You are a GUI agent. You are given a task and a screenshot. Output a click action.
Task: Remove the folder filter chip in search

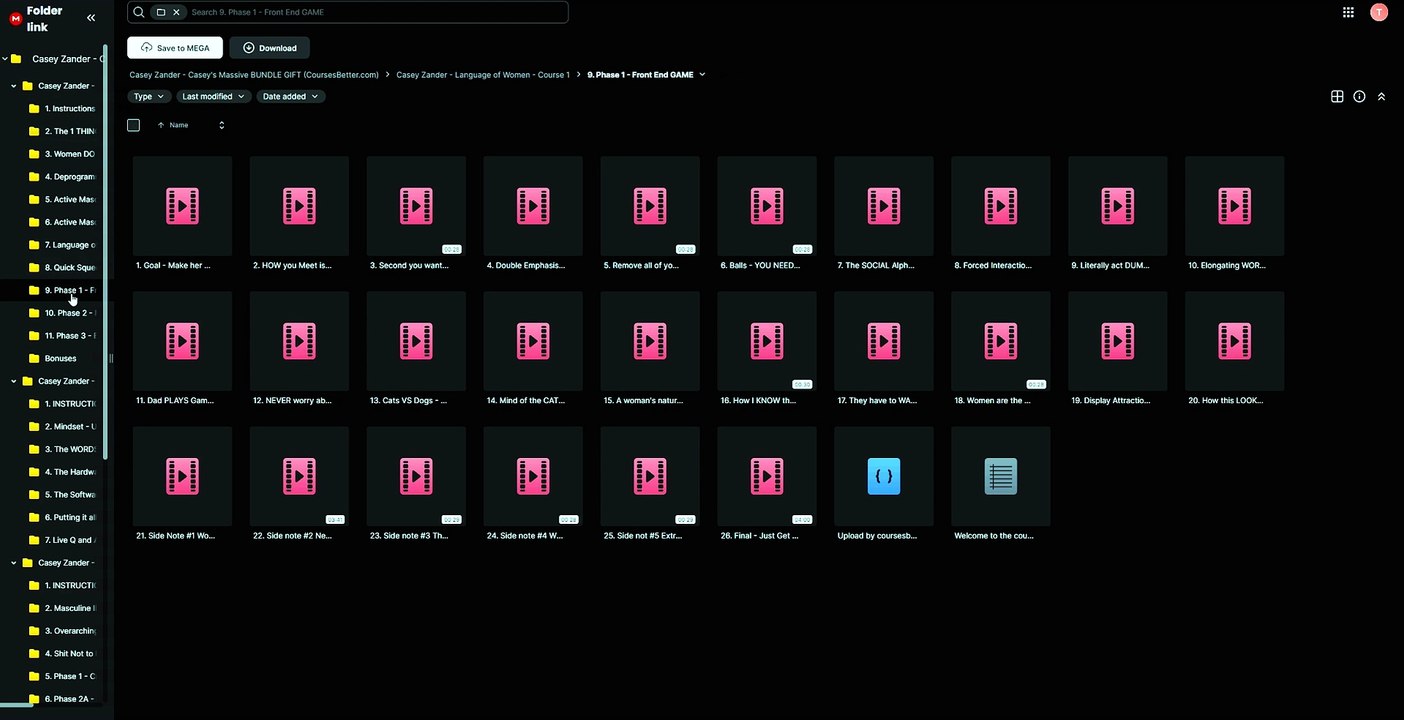176,12
